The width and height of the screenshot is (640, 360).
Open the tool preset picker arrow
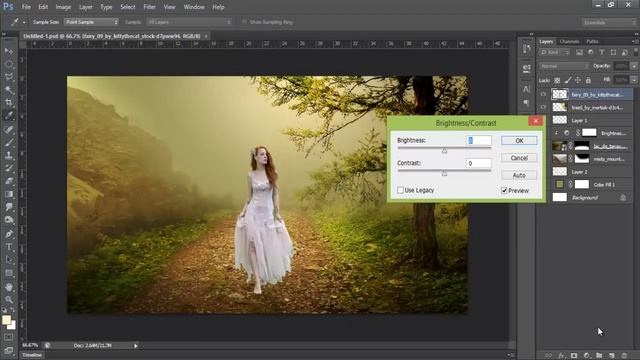(x=24, y=22)
